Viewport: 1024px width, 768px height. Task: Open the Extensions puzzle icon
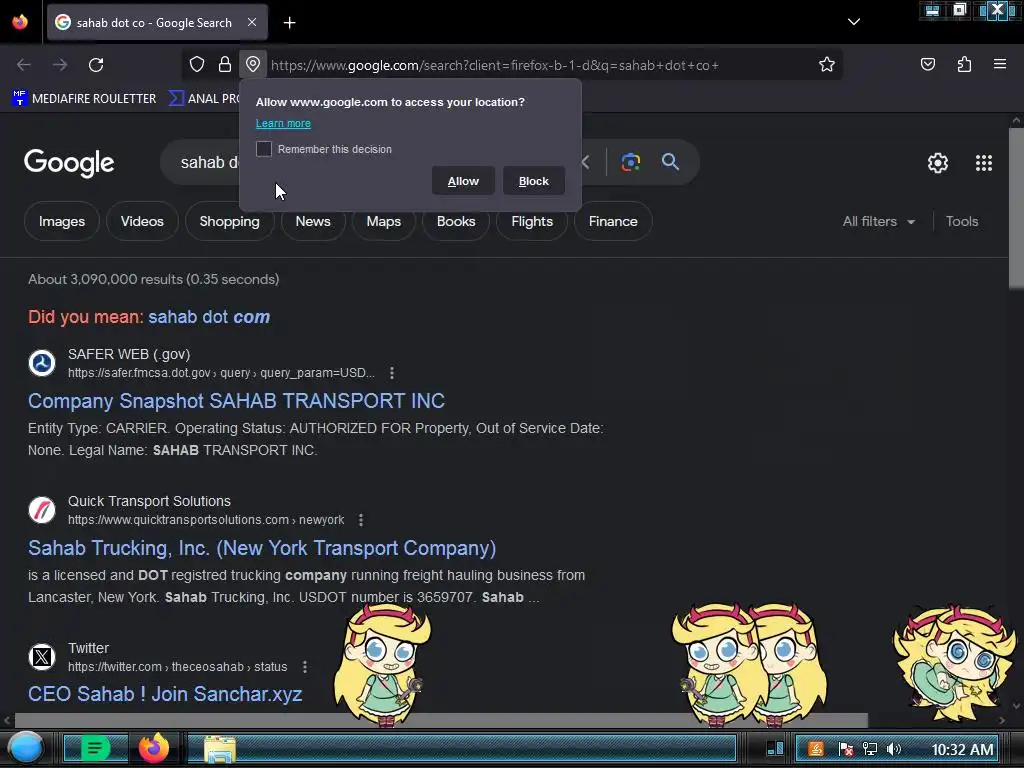pyautogui.click(x=964, y=65)
